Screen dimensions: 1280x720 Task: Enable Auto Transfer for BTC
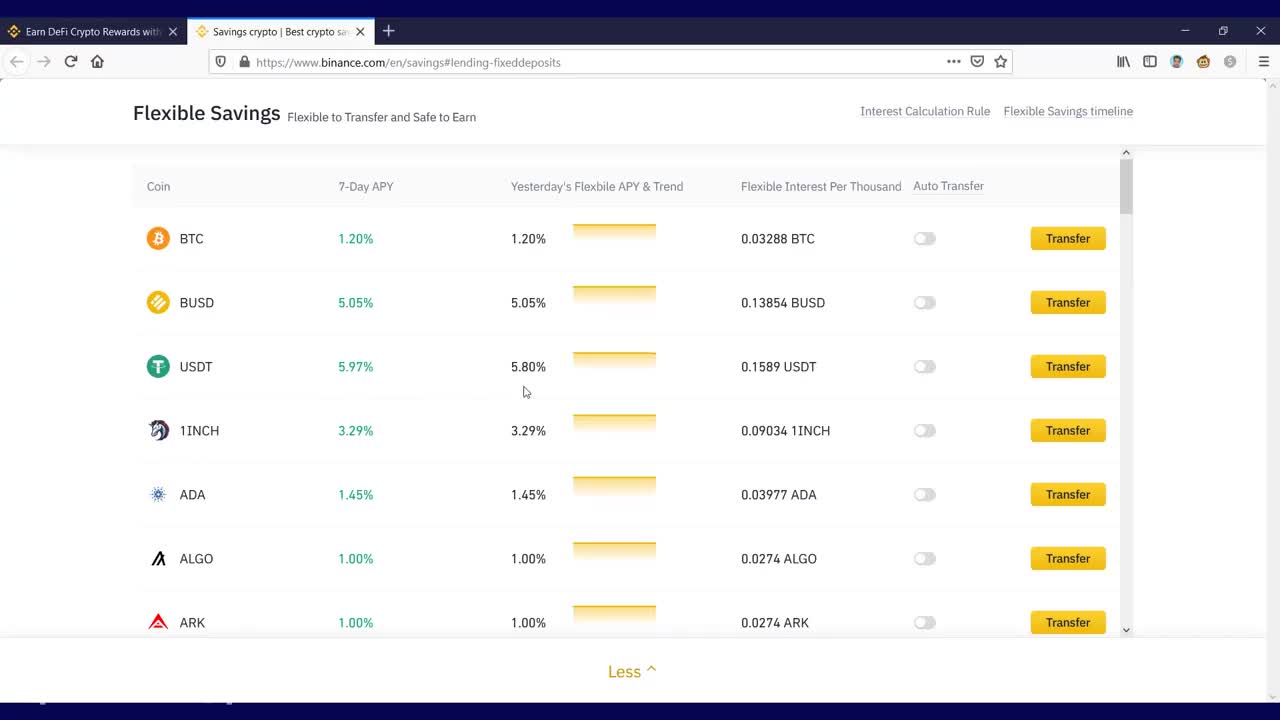(924, 238)
